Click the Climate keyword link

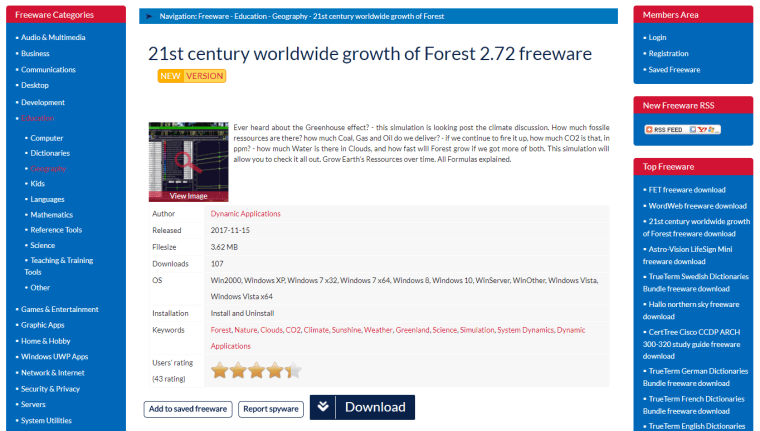[316, 330]
